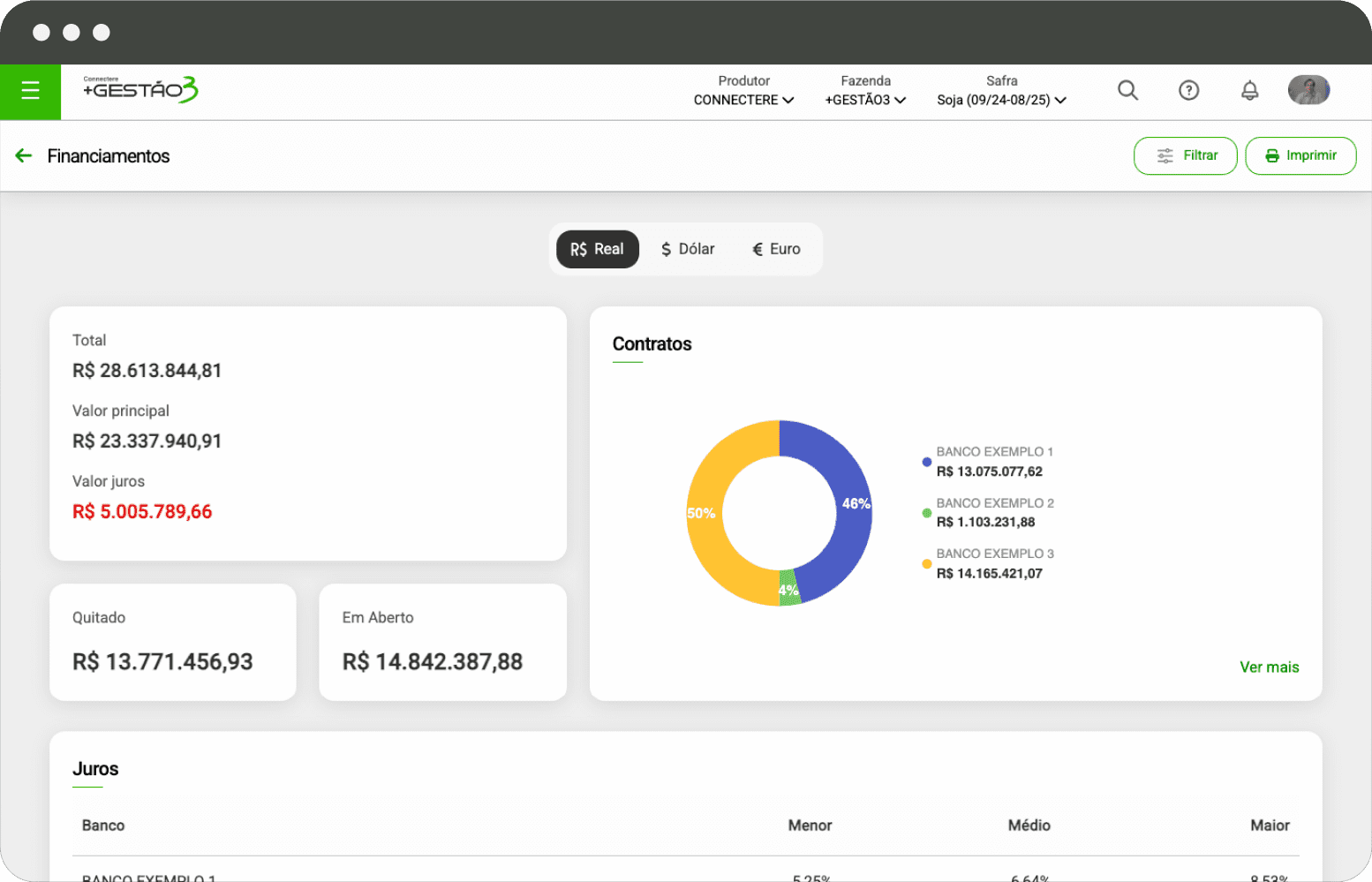This screenshot has height=882, width=1372.
Task: Switch currency to Euro
Action: [x=776, y=250]
